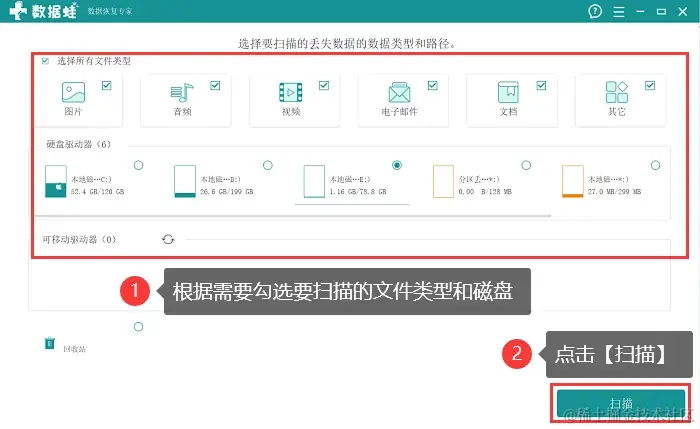Click the 电子邮件 email type icon
700x429 pixels.
click(x=399, y=92)
